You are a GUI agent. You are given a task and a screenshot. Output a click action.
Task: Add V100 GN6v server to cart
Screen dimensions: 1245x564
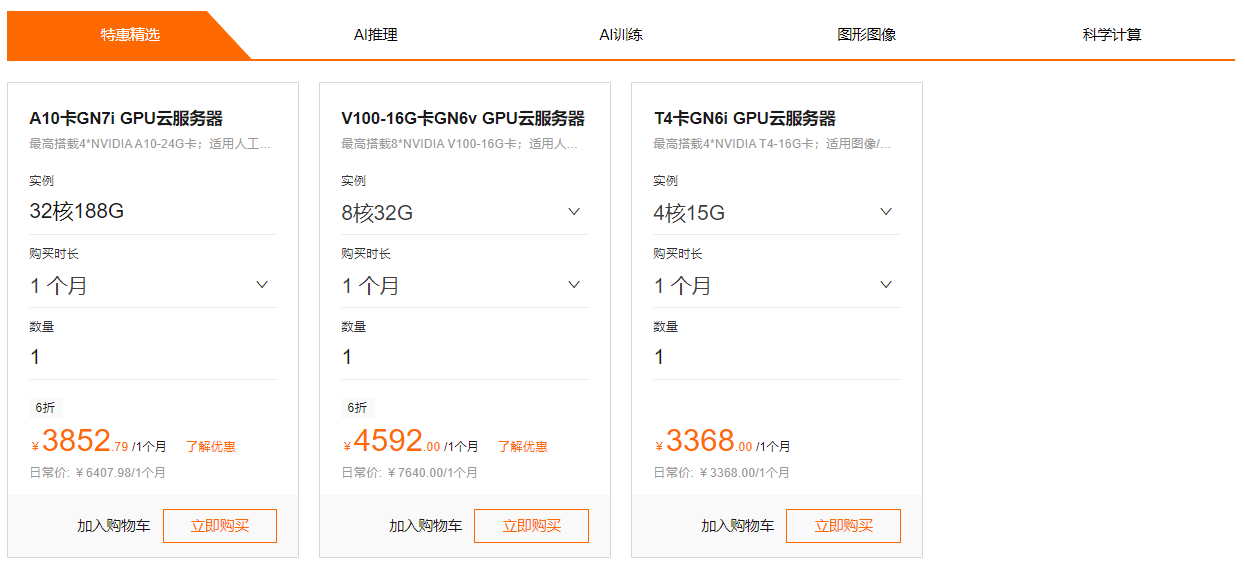pos(426,526)
